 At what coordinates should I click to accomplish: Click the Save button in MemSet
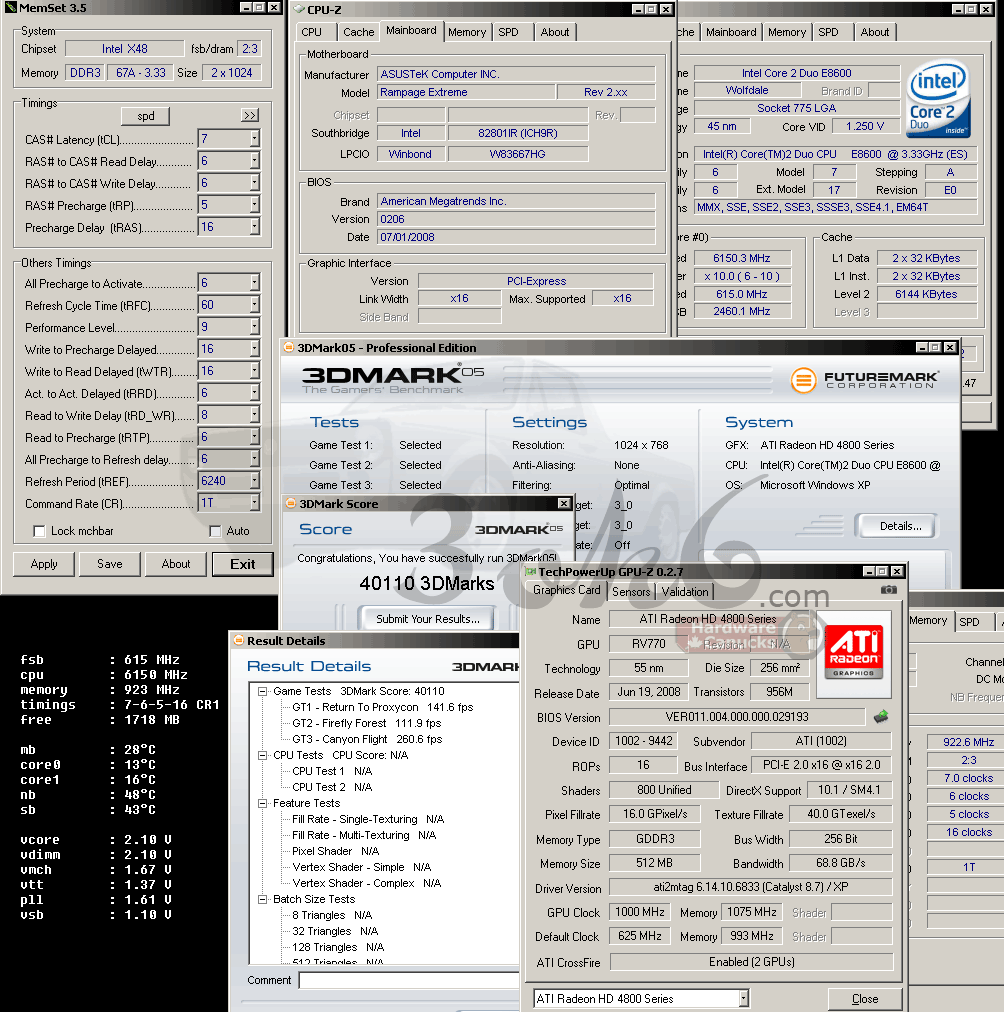click(x=110, y=564)
